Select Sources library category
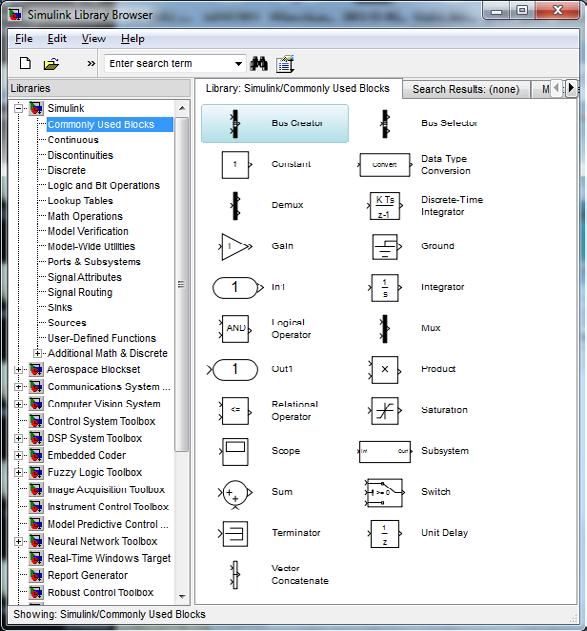 pos(67,323)
